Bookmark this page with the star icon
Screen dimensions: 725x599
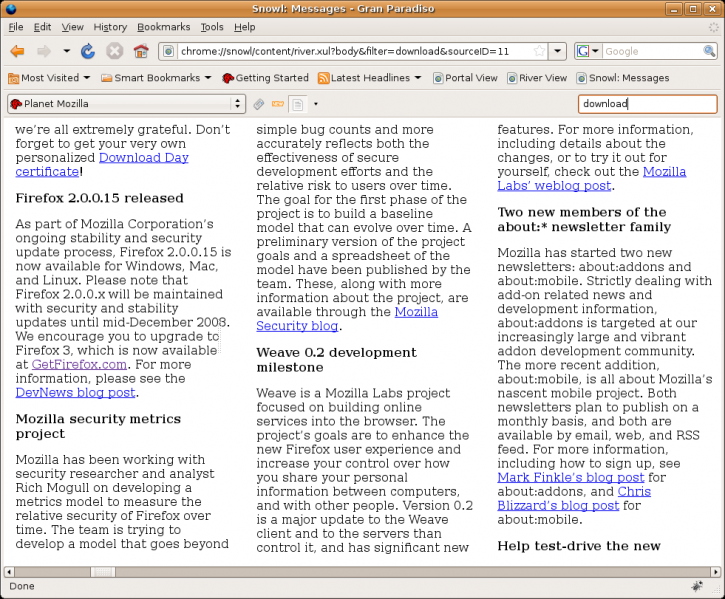coord(539,51)
